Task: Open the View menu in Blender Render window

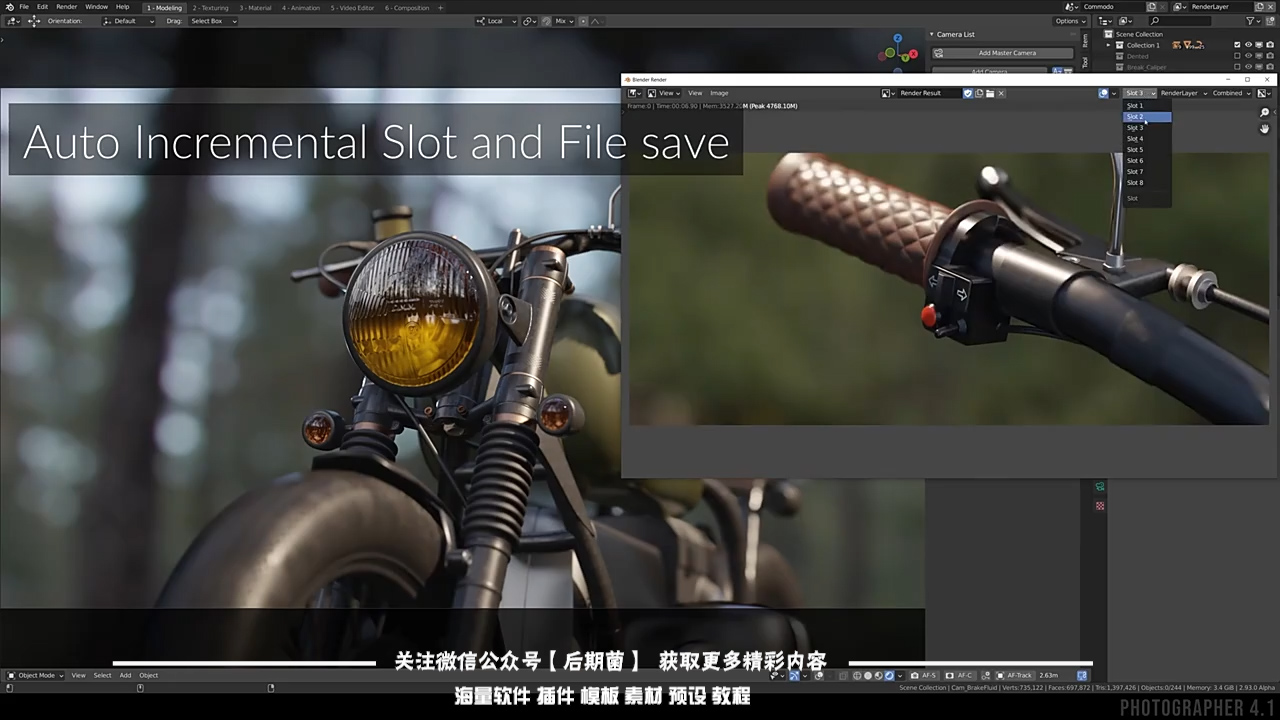Action: [695, 93]
